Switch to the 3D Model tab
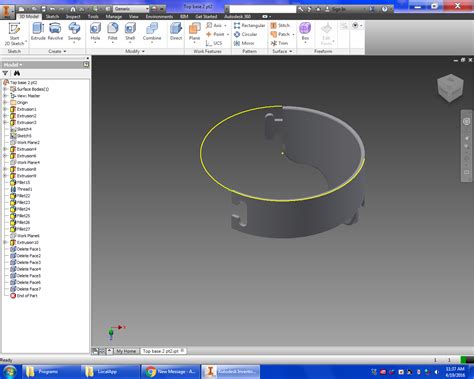The image size is (474, 379). [x=29, y=16]
